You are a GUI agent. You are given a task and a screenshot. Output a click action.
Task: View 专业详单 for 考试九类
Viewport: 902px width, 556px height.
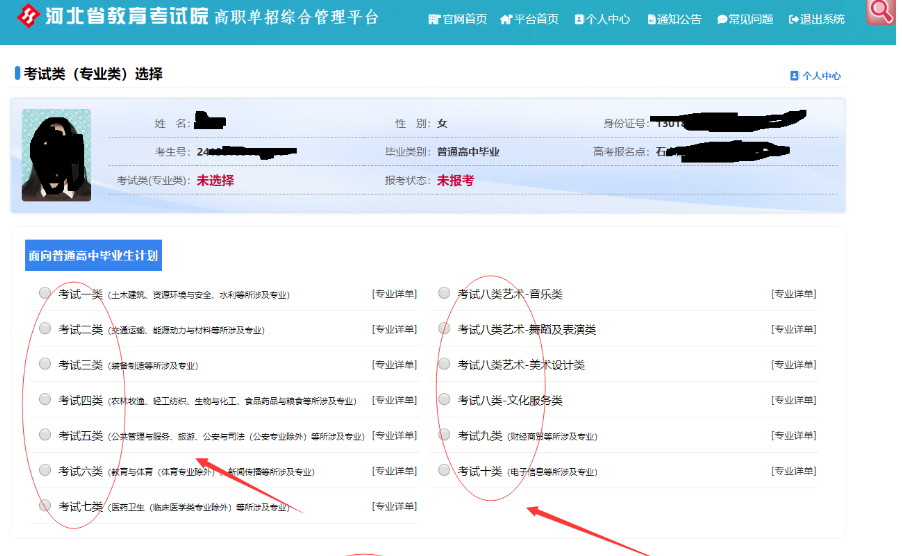click(793, 435)
